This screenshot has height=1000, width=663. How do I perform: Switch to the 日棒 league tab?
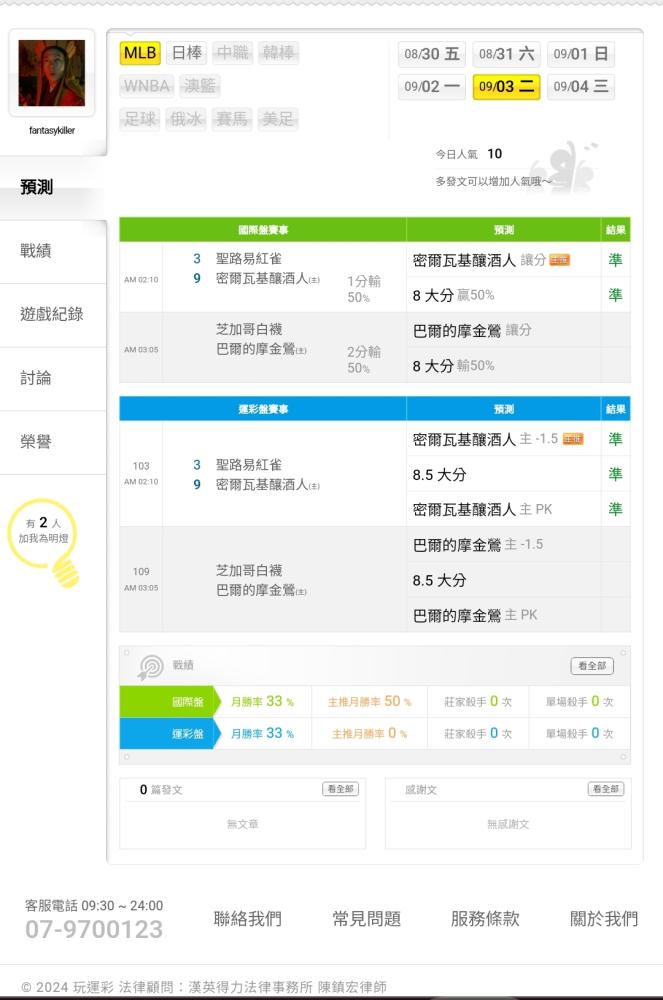point(187,53)
